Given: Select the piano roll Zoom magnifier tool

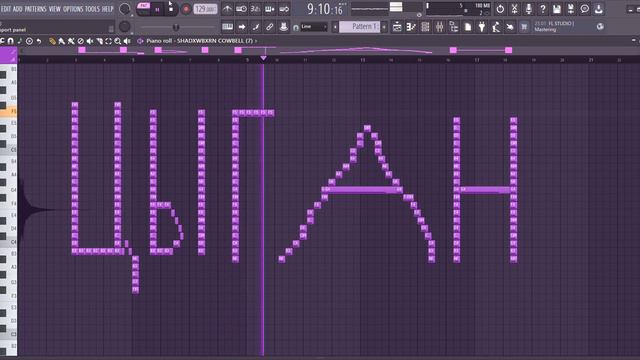Looking at the screenshot, I should click(118, 41).
